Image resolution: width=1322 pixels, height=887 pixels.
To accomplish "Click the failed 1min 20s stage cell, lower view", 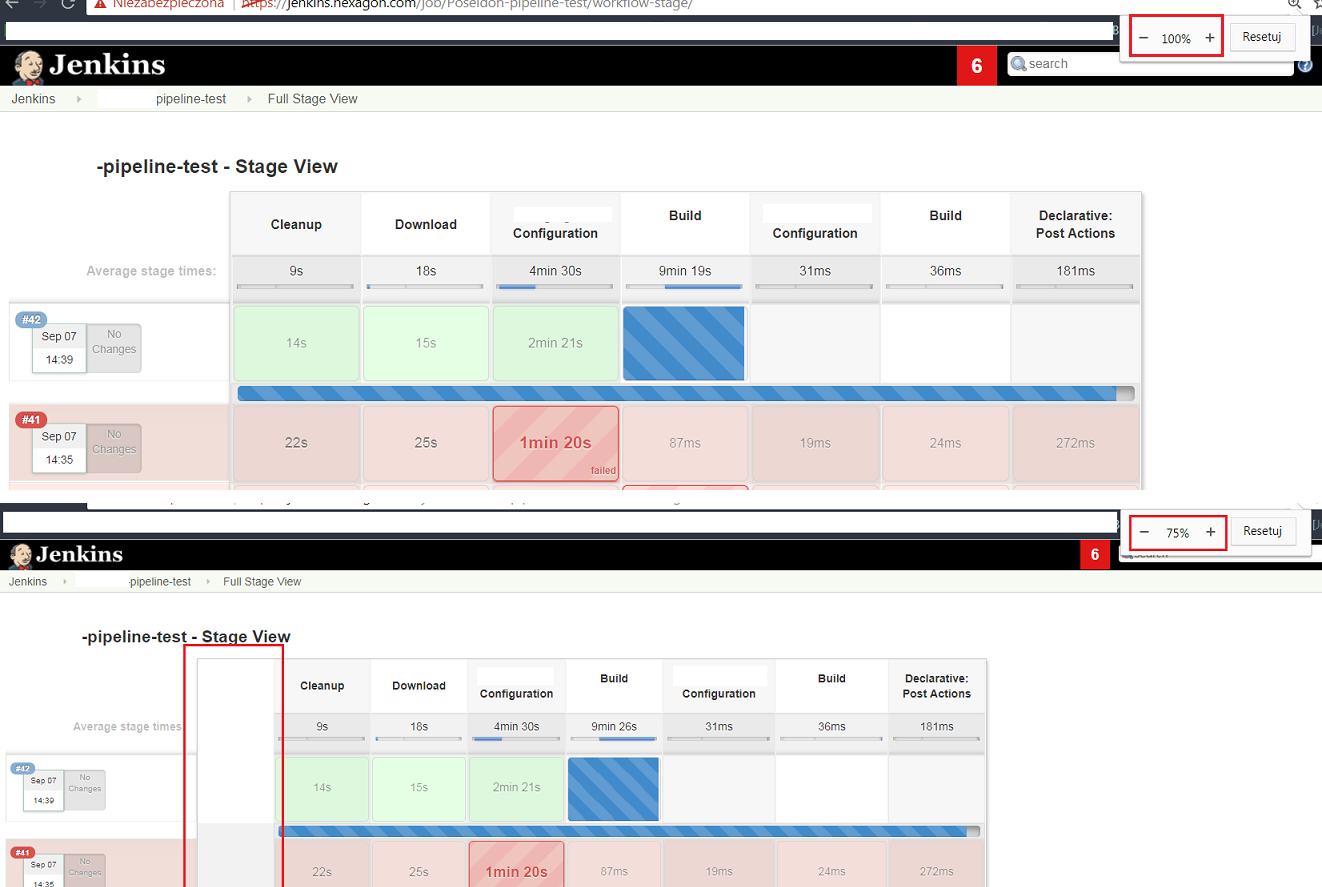I will tap(516, 865).
